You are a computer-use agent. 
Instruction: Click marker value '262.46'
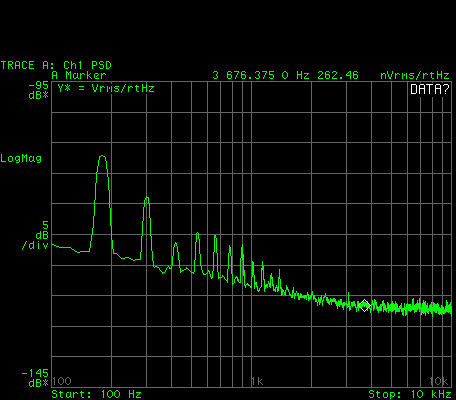pyautogui.click(x=338, y=75)
